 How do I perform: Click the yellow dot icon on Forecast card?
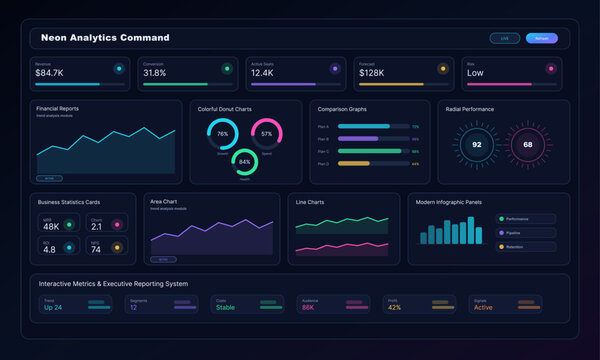[443, 69]
